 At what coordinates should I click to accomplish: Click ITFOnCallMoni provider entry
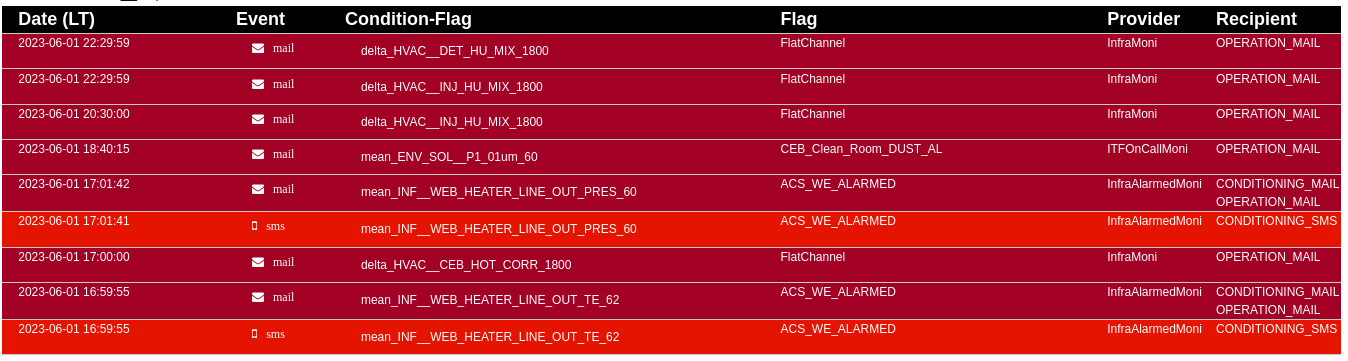click(x=1147, y=149)
